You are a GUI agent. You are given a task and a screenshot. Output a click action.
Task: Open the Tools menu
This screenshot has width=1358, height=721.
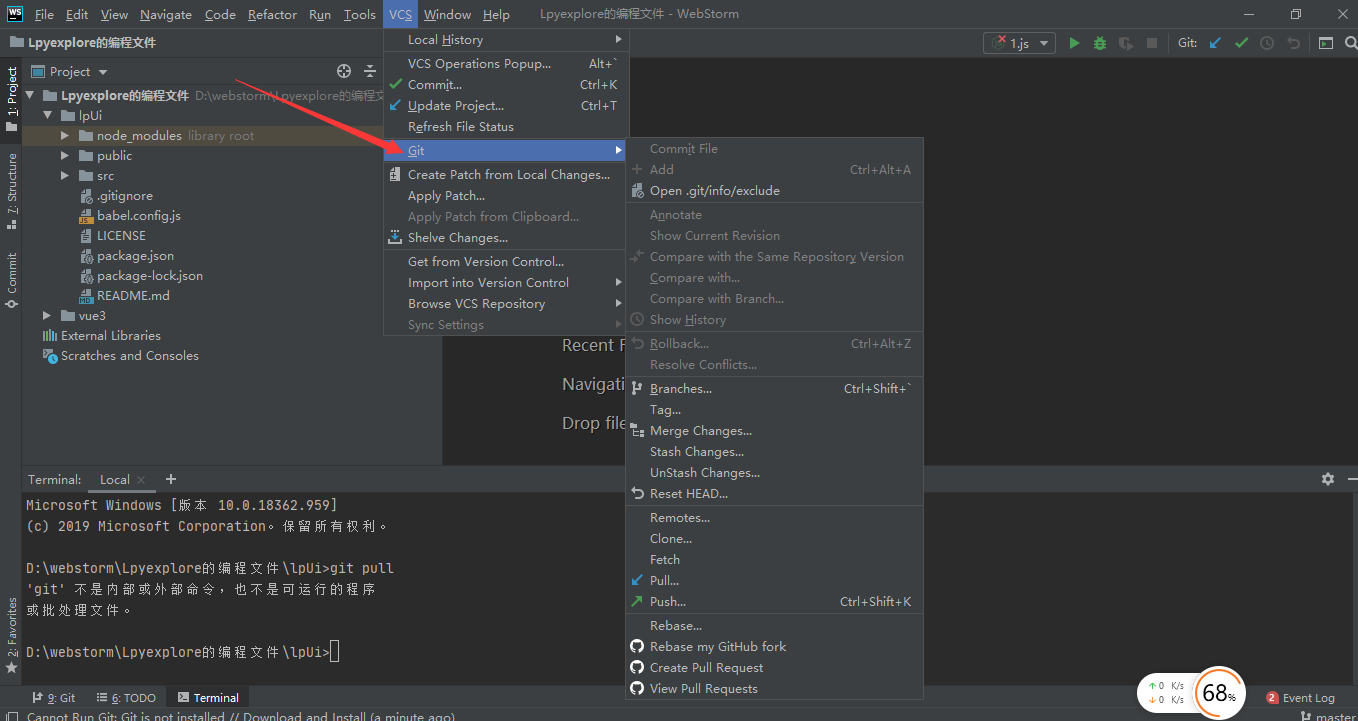[359, 14]
